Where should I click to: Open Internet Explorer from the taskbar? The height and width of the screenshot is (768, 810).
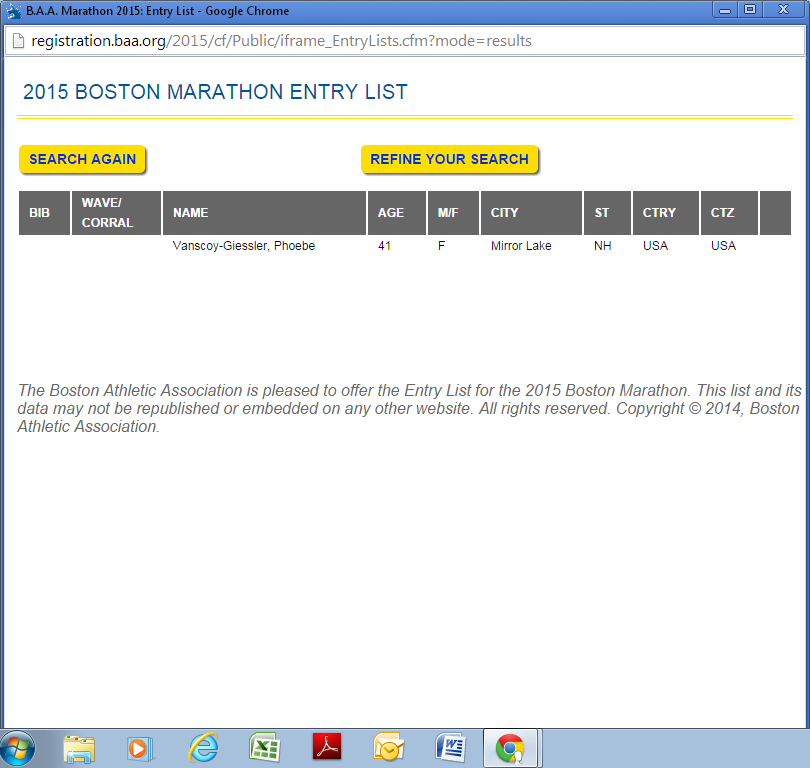pyautogui.click(x=203, y=748)
